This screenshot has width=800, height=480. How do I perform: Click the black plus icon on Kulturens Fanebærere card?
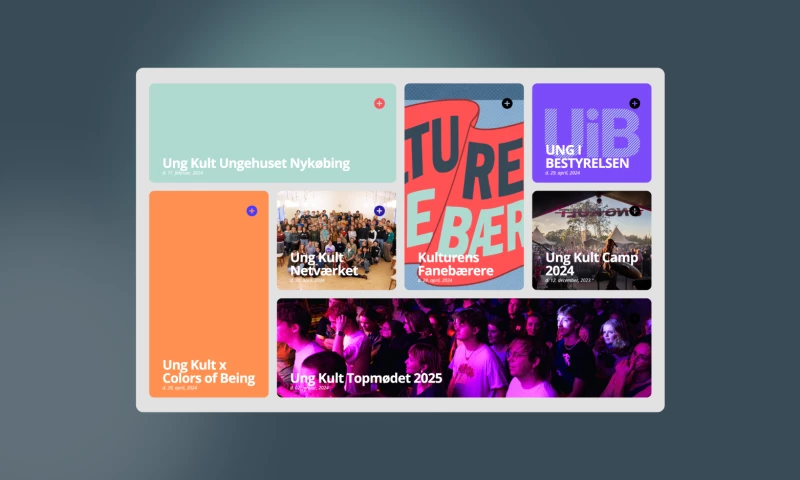507,104
